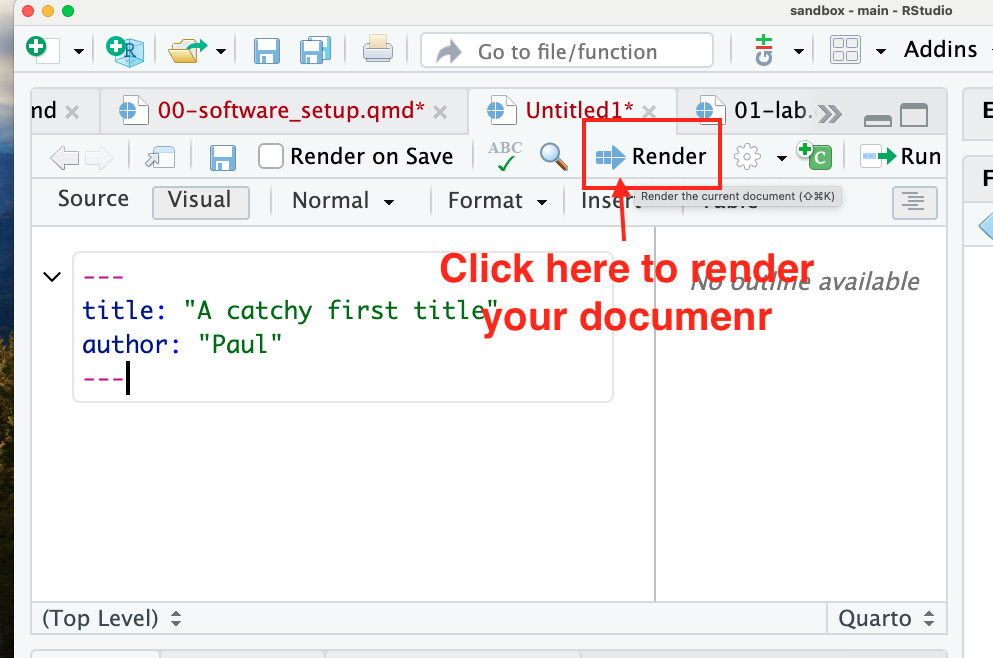
Task: Click the spell check ABC icon
Action: click(505, 156)
